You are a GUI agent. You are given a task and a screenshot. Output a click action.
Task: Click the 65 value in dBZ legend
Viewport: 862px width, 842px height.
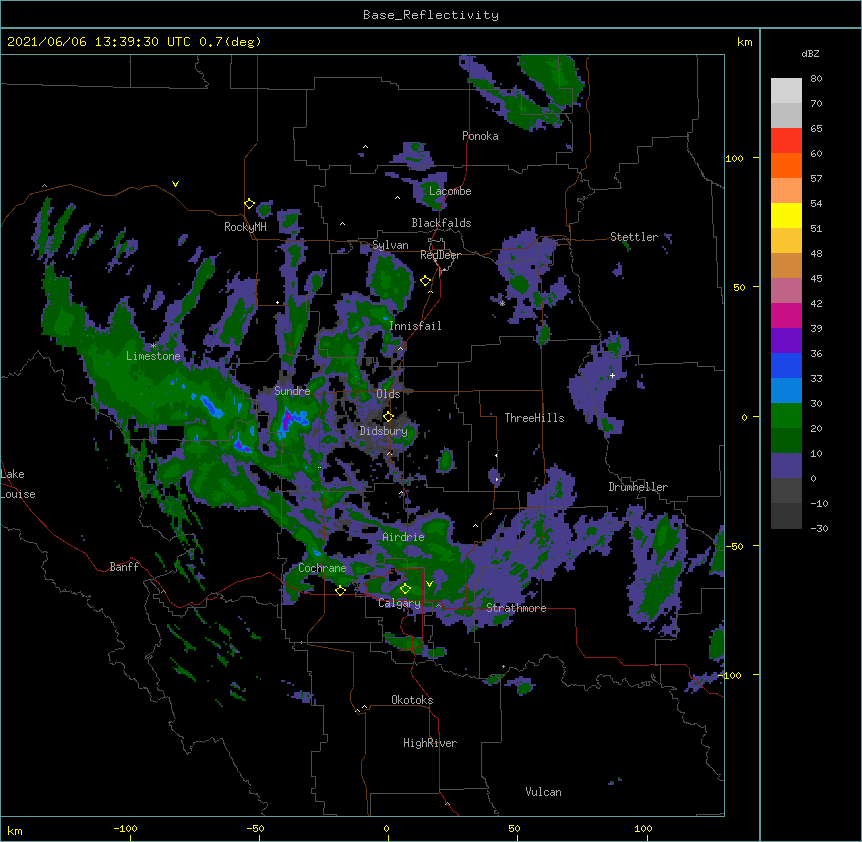coord(816,129)
